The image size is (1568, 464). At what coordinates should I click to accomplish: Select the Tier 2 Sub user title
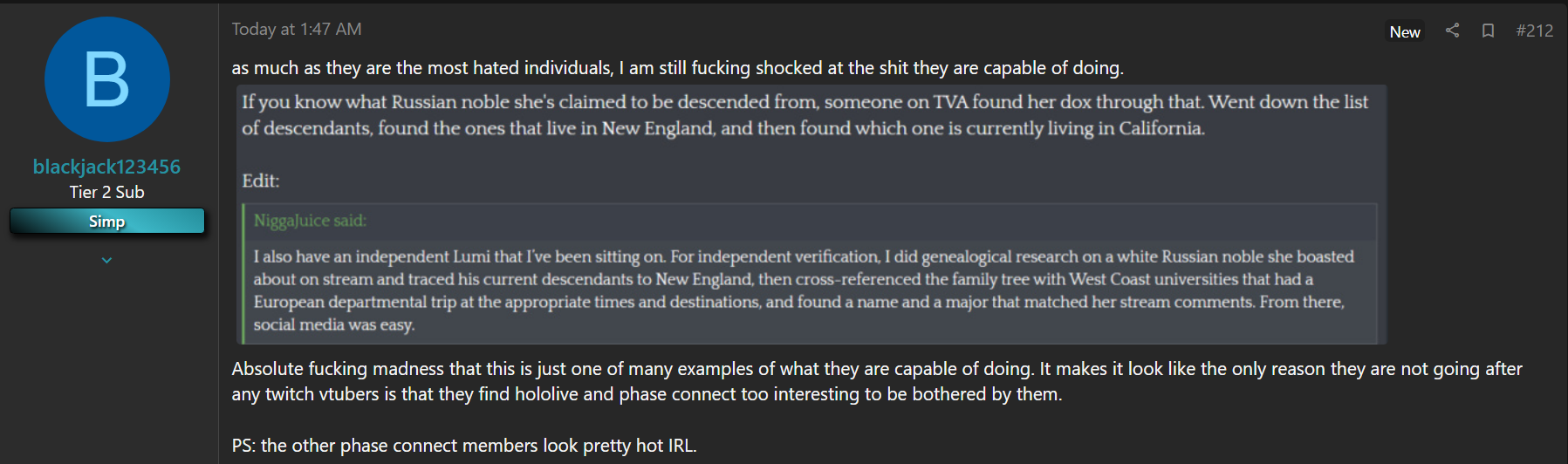pyautogui.click(x=107, y=192)
